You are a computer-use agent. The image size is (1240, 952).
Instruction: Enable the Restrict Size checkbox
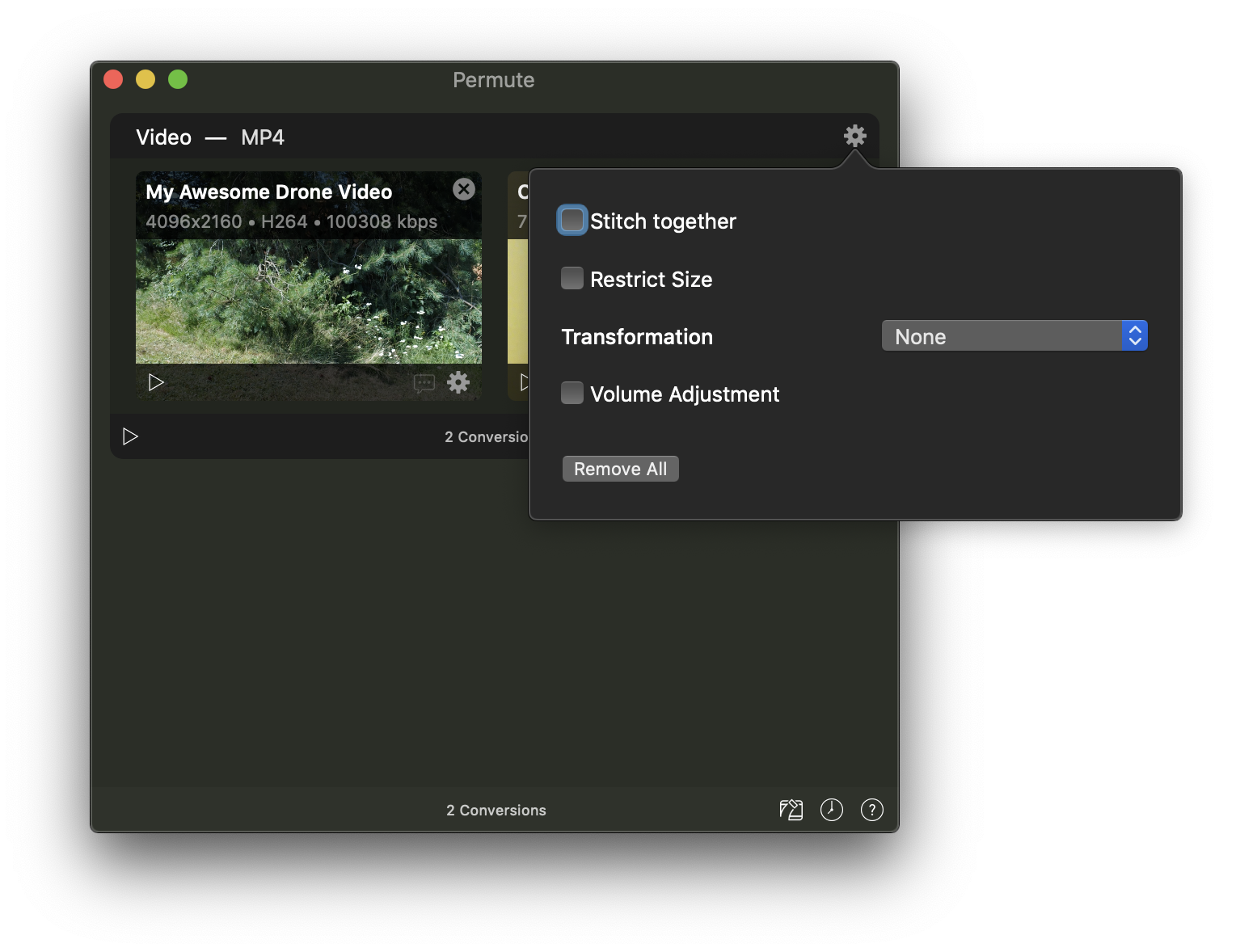point(572,279)
